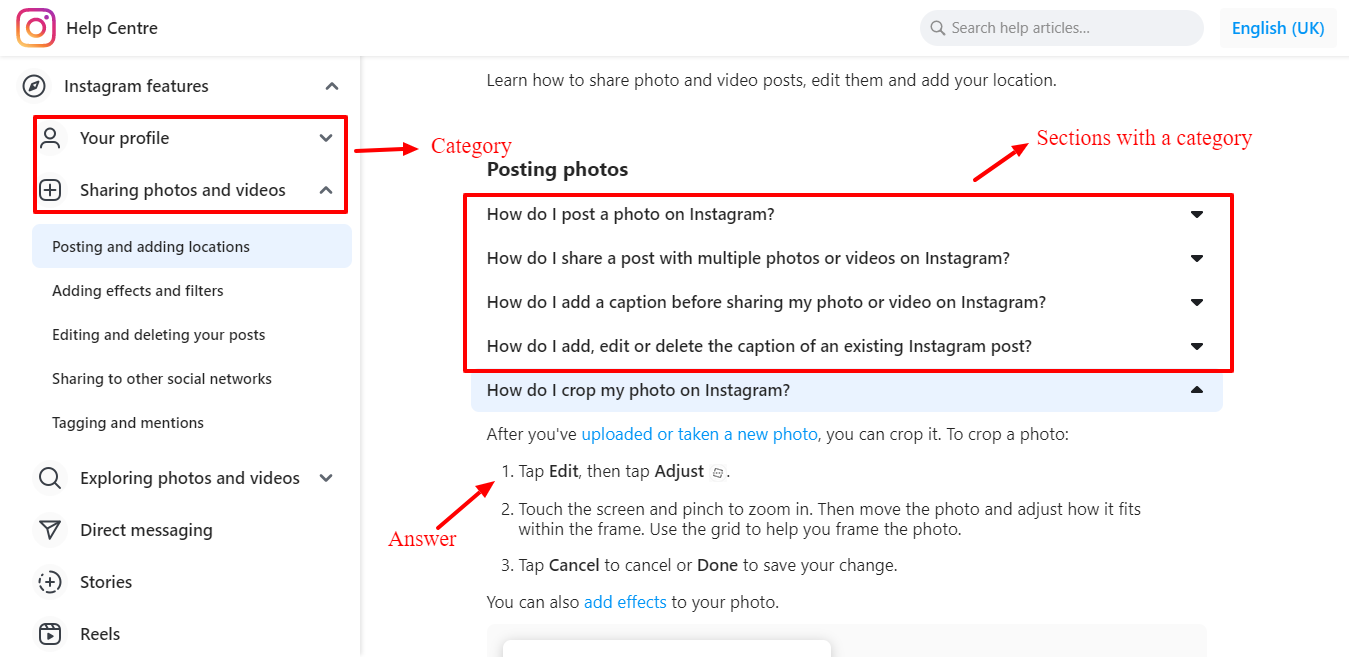Expand the Exploring photos and videos category
Screen dimensions: 1349x657
325,478
